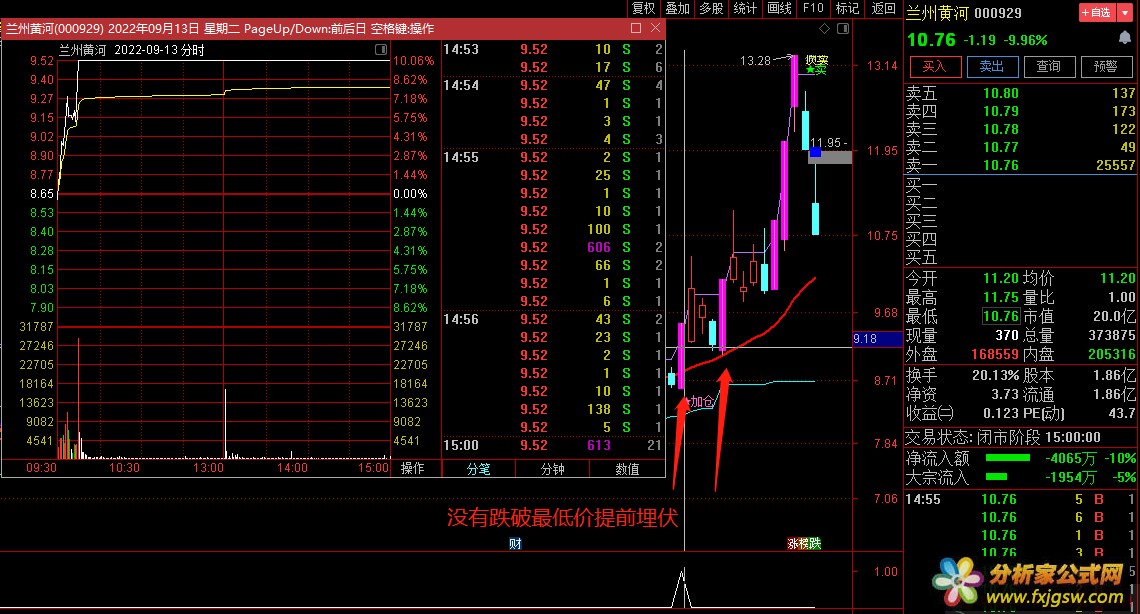
Task: Click the 复权 toolbar item
Action: tap(643, 8)
